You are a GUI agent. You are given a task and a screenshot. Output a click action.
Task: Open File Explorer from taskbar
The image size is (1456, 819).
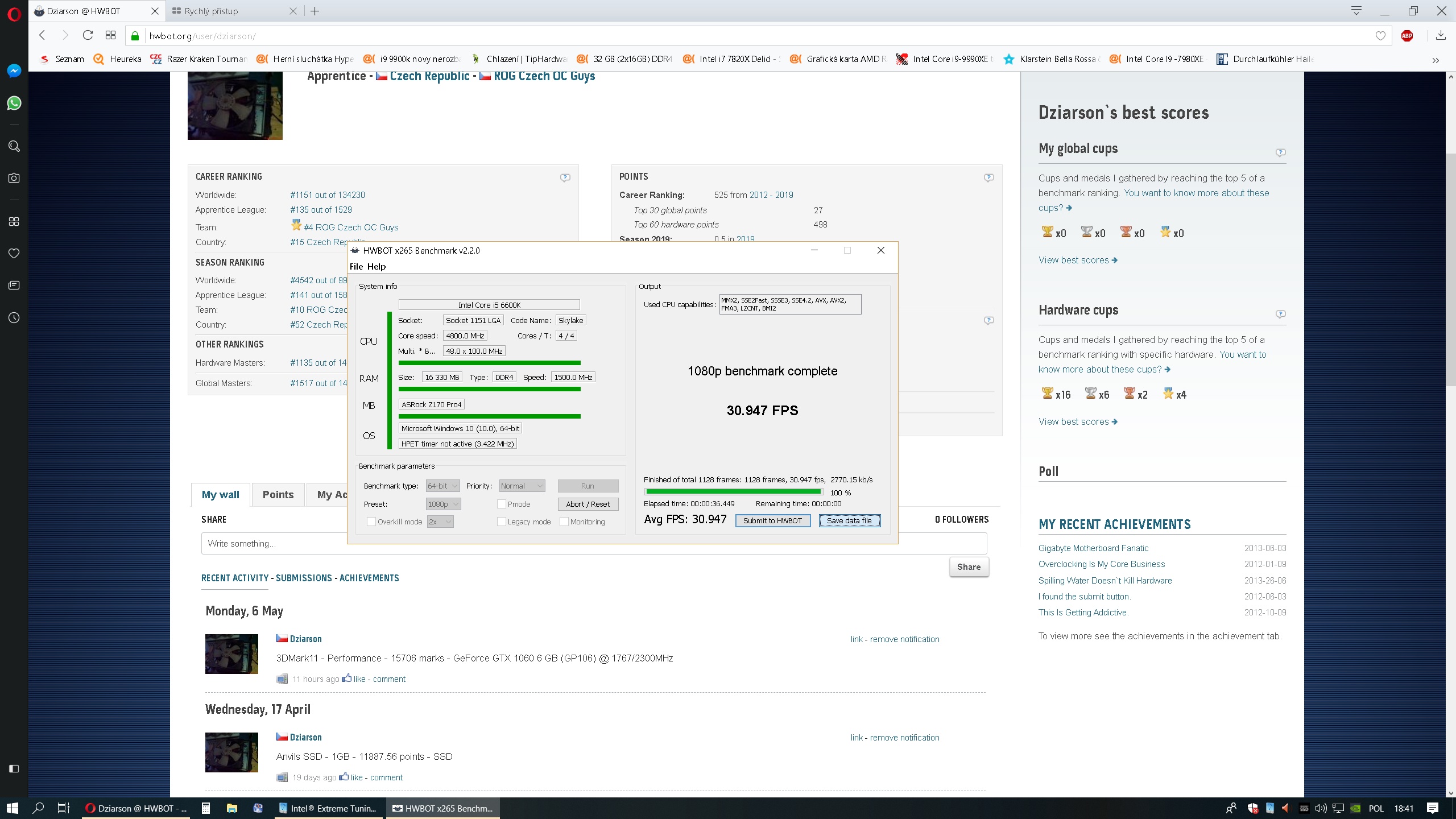[x=232, y=808]
